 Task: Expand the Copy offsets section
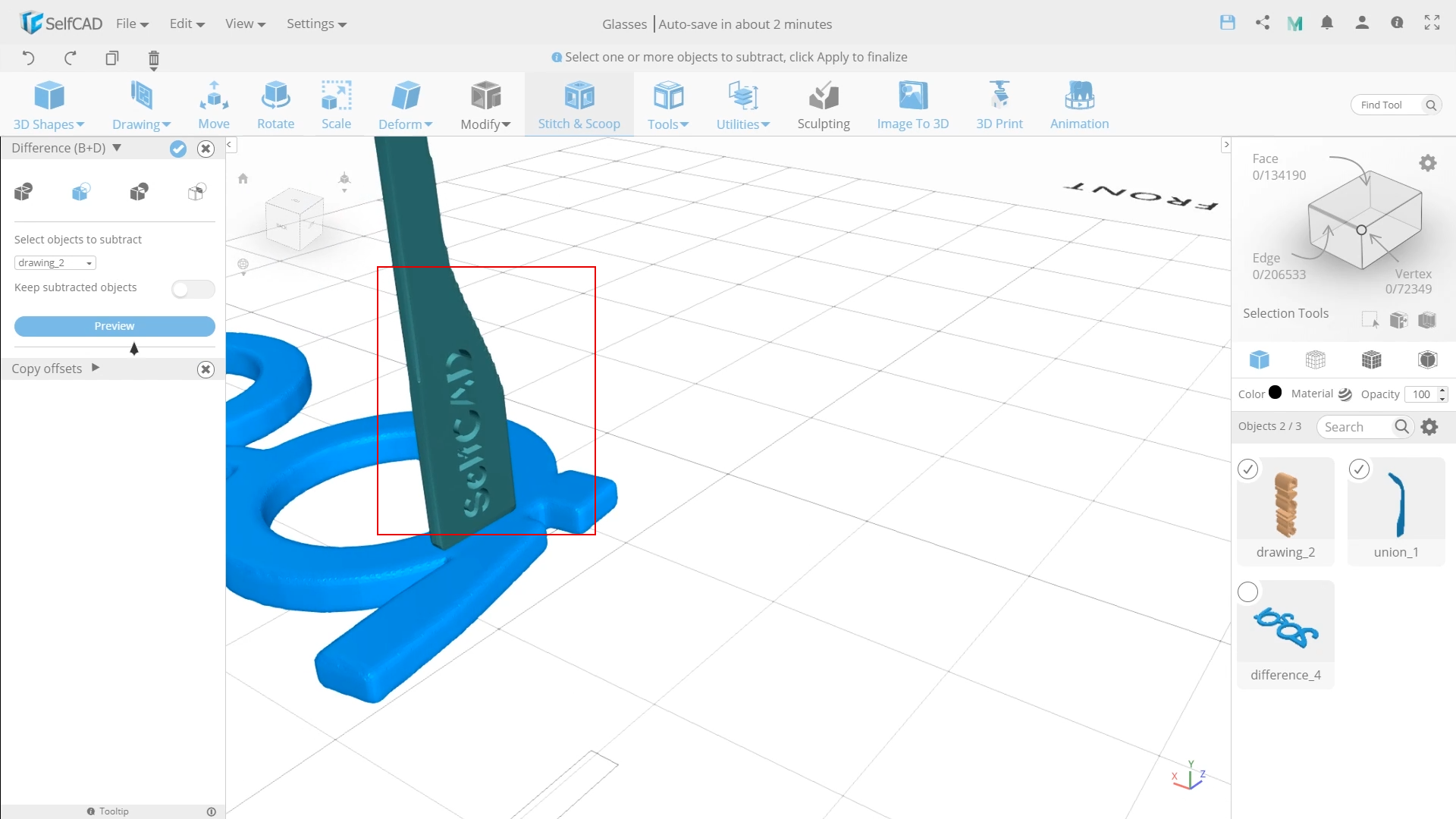tap(96, 368)
